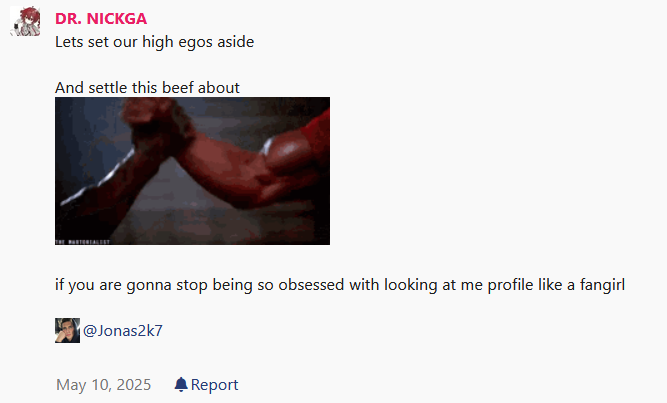Click the line "And settle this beef about"
This screenshot has width=667, height=403.
tap(147, 88)
